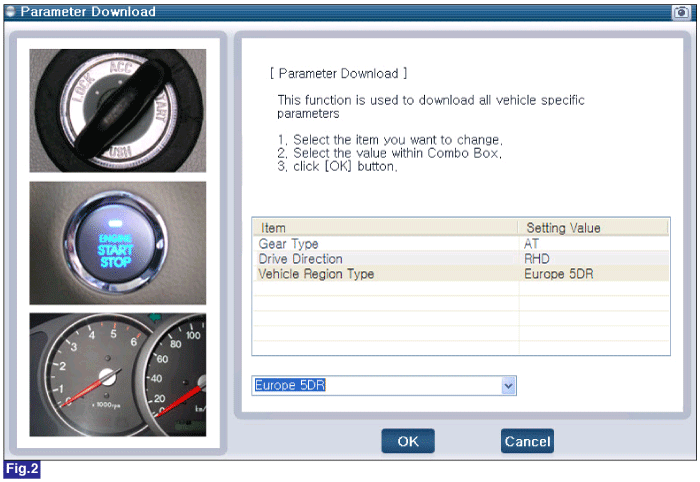Click the Engine Start Stop button image
700x482 pixels.
(118, 243)
